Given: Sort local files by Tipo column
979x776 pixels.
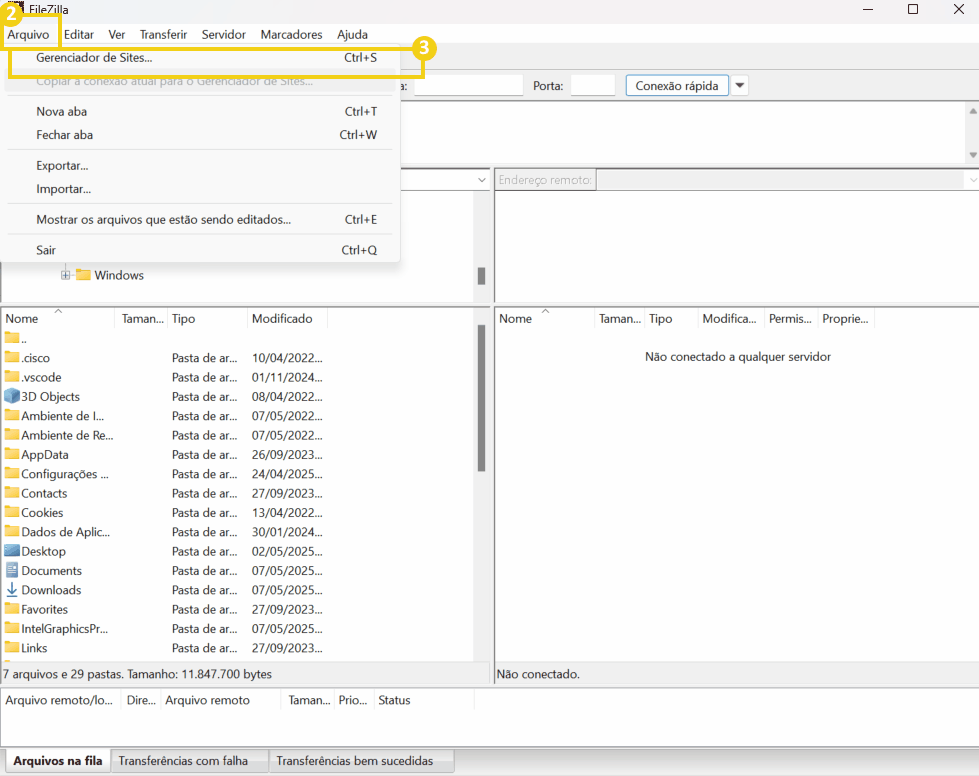Looking at the screenshot, I should (x=207, y=318).
